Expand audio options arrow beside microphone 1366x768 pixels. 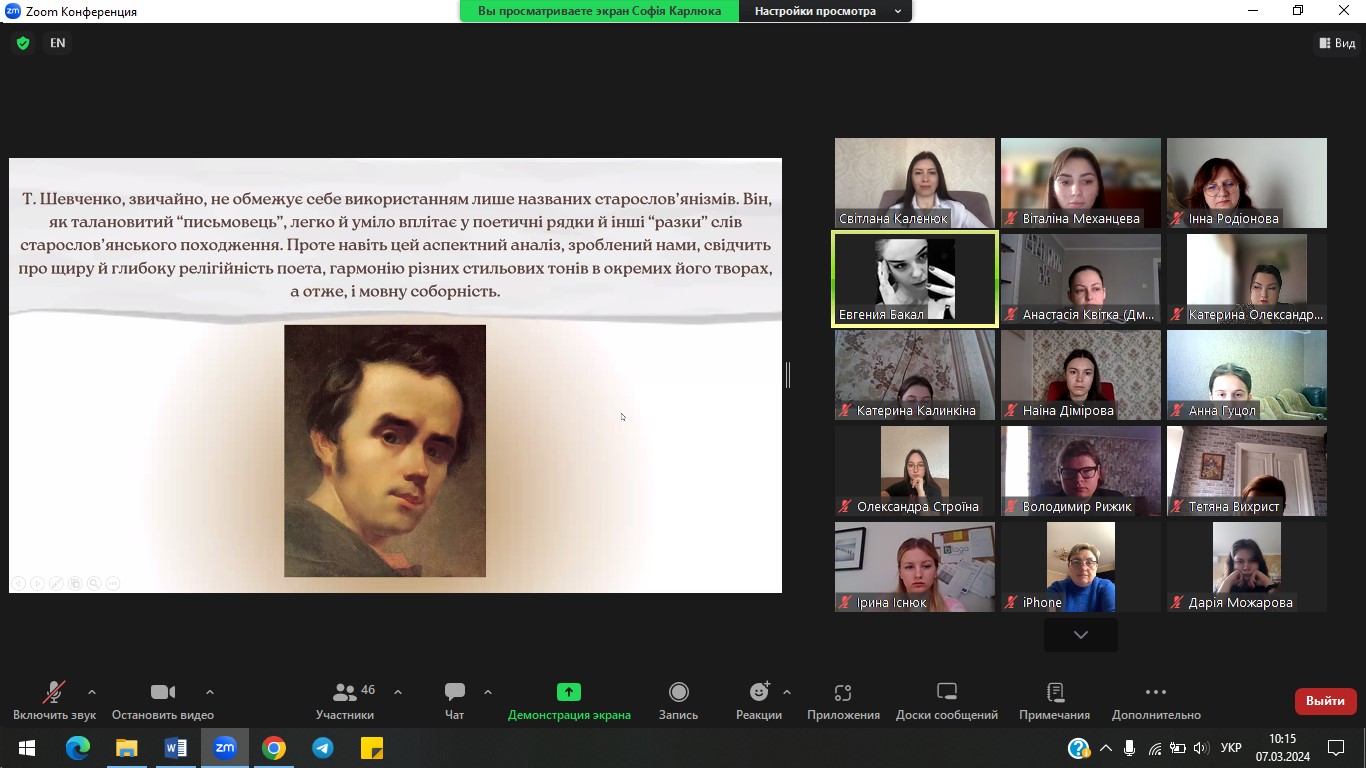click(92, 692)
